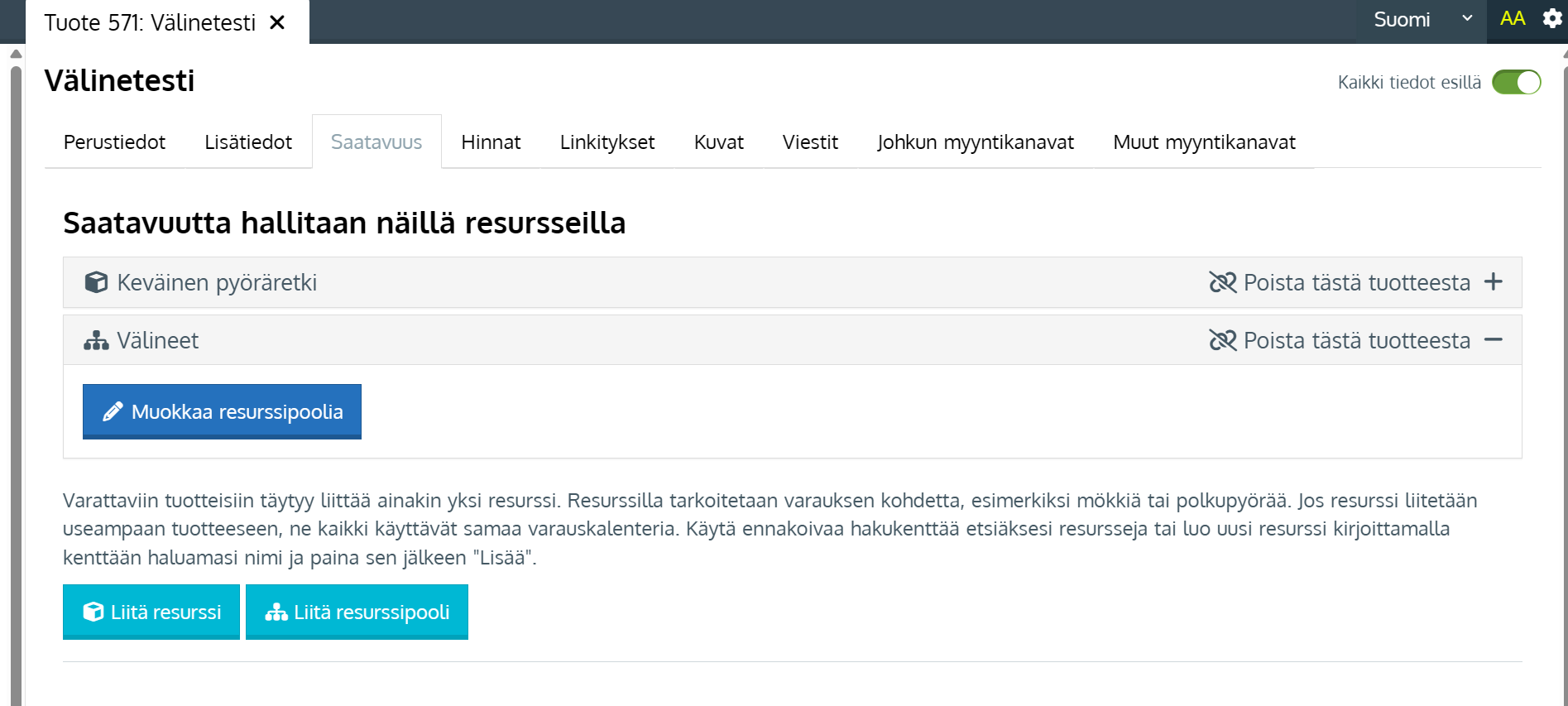Open the Viestit tab
The width and height of the screenshot is (1568, 706).
[x=810, y=142]
